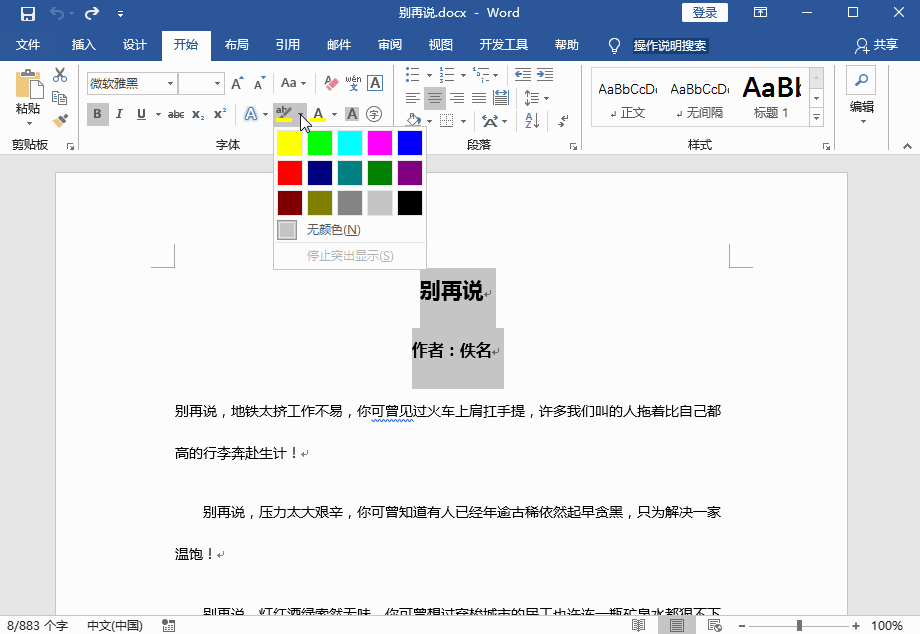Open the font name dropdown
Viewport: 920px width, 634px height.
tap(170, 83)
